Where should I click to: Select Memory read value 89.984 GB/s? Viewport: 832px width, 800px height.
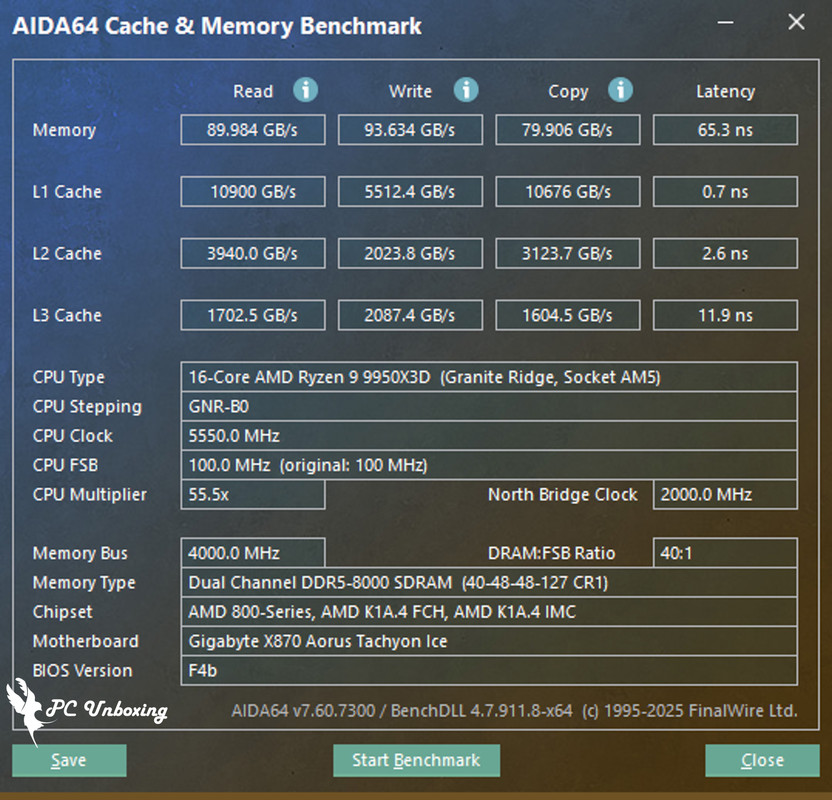[x=253, y=129]
